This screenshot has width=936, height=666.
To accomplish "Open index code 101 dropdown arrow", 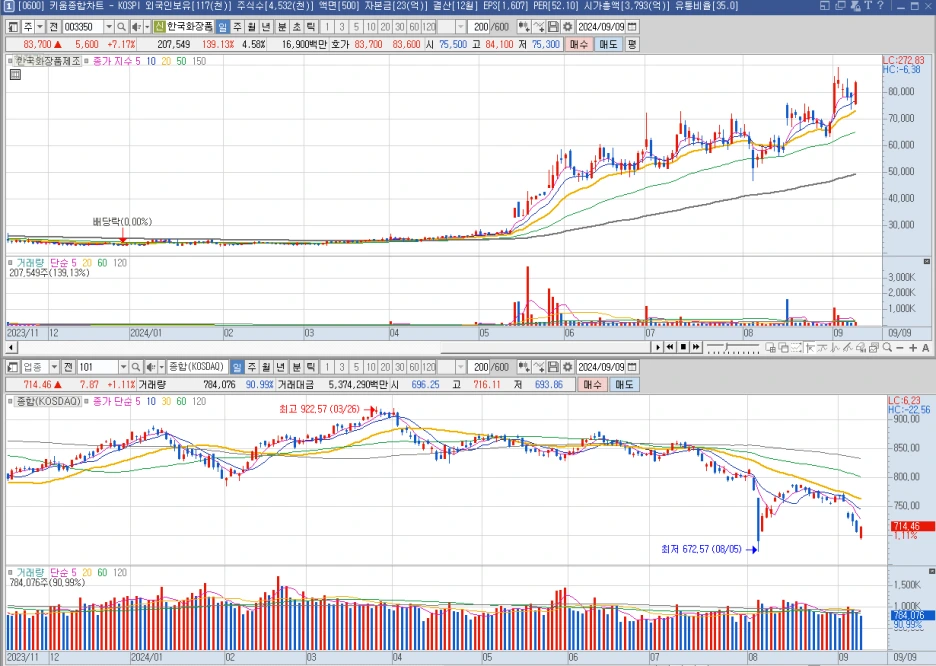I will coord(124,366).
